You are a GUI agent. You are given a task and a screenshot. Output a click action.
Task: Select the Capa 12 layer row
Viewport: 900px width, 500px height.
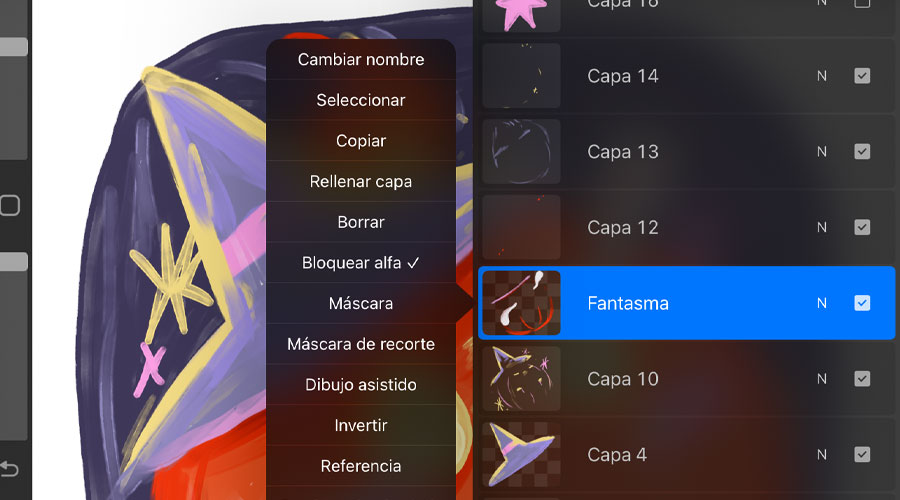[x=686, y=227]
